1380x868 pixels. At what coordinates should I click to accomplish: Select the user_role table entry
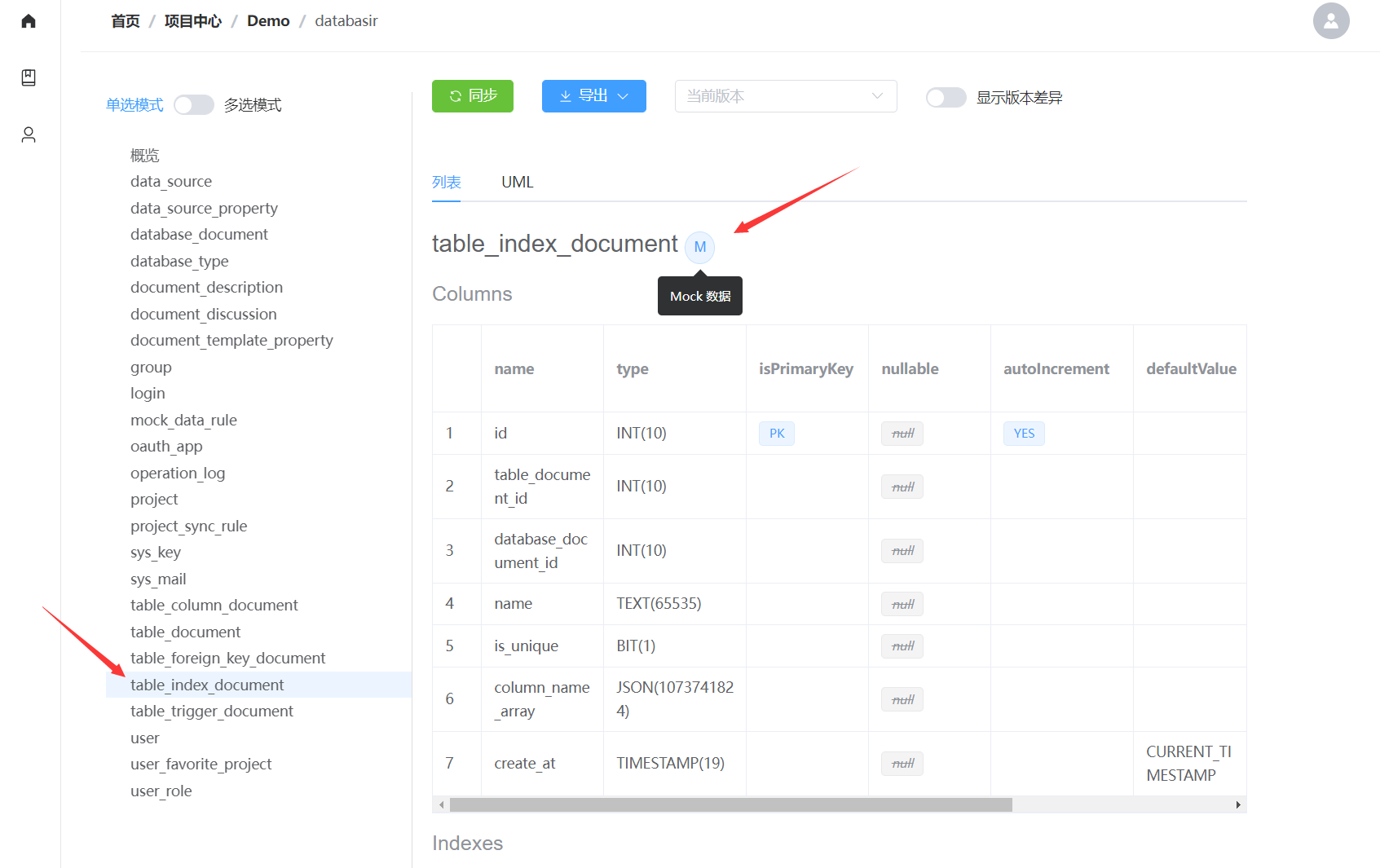[161, 791]
